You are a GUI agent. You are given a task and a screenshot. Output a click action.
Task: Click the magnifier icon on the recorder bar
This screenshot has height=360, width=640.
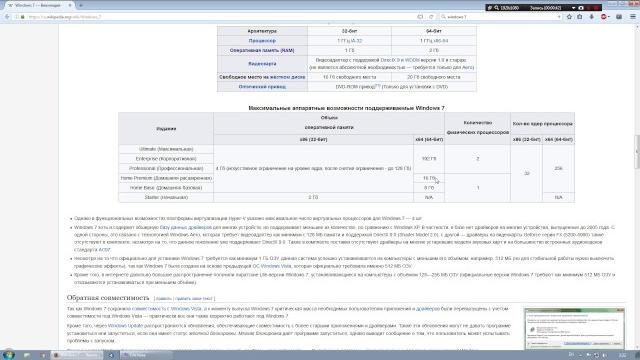(496, 7)
